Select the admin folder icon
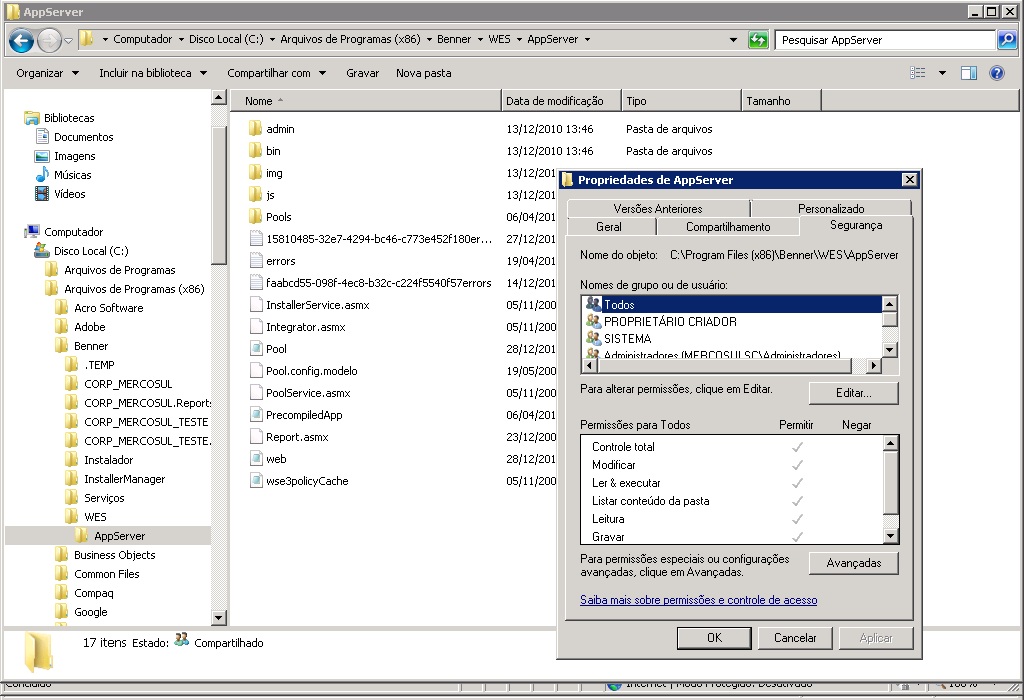 tap(255, 129)
